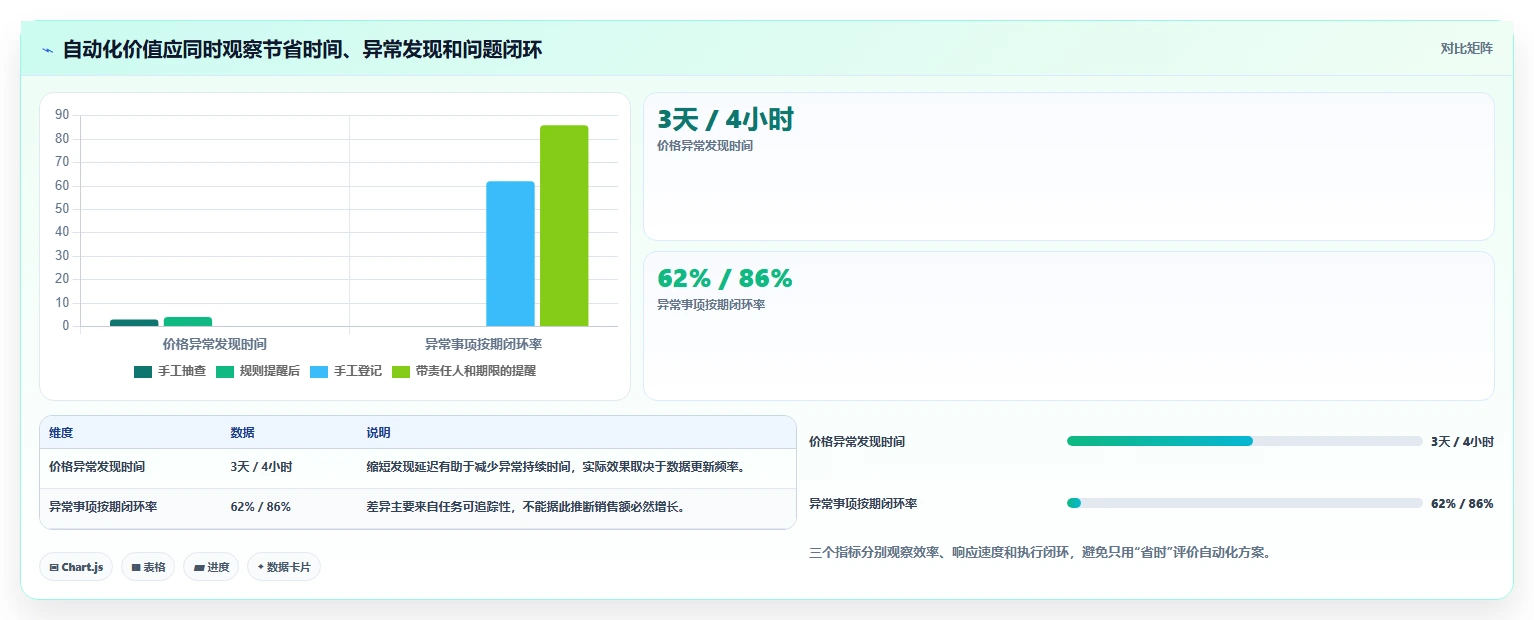1534x620 pixels.
Task: Click the 异常事项按期闭环率 table row label
Action: (x=103, y=507)
